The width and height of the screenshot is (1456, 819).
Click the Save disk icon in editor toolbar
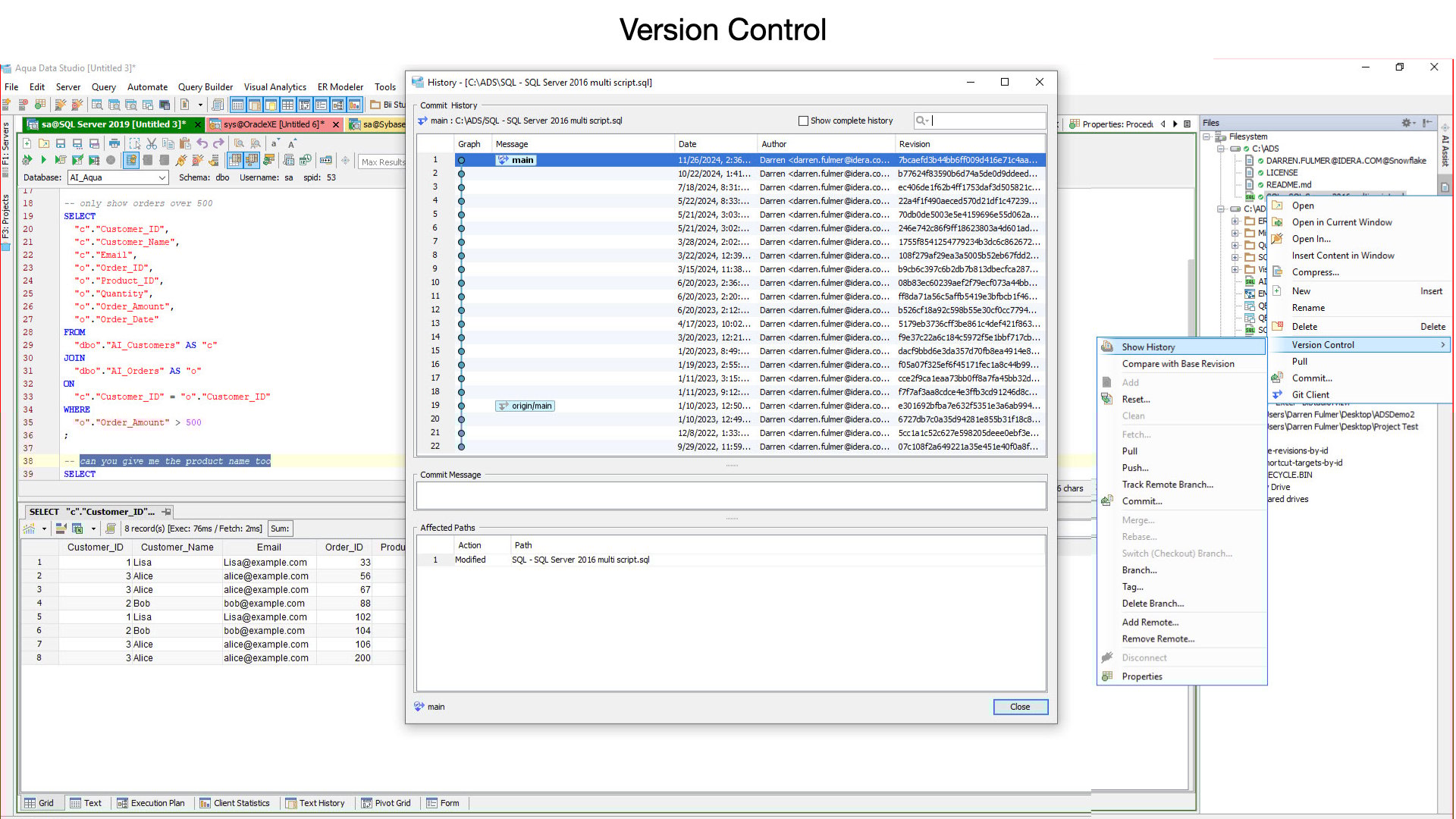[61, 143]
